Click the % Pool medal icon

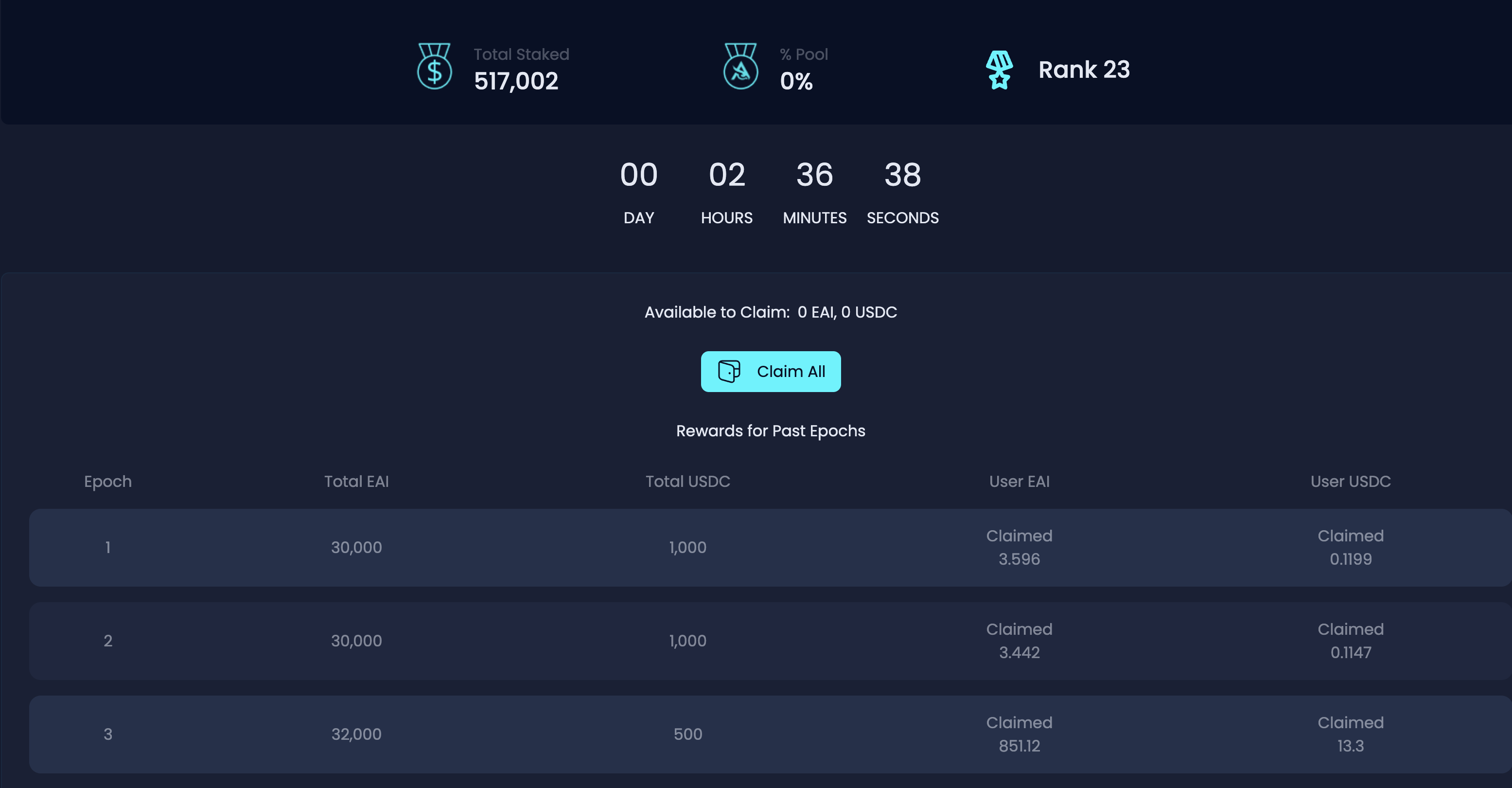click(740, 66)
